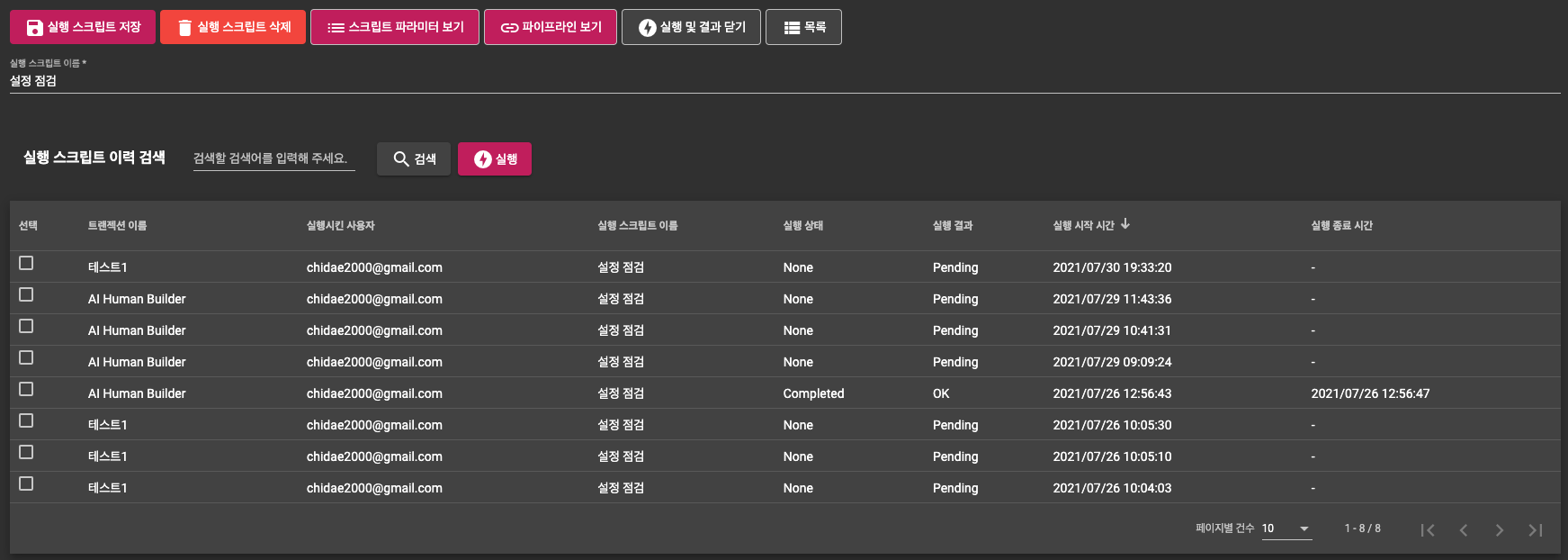
Task: Click the 실행 스크립트 삭제 delete button
Action: (x=233, y=27)
